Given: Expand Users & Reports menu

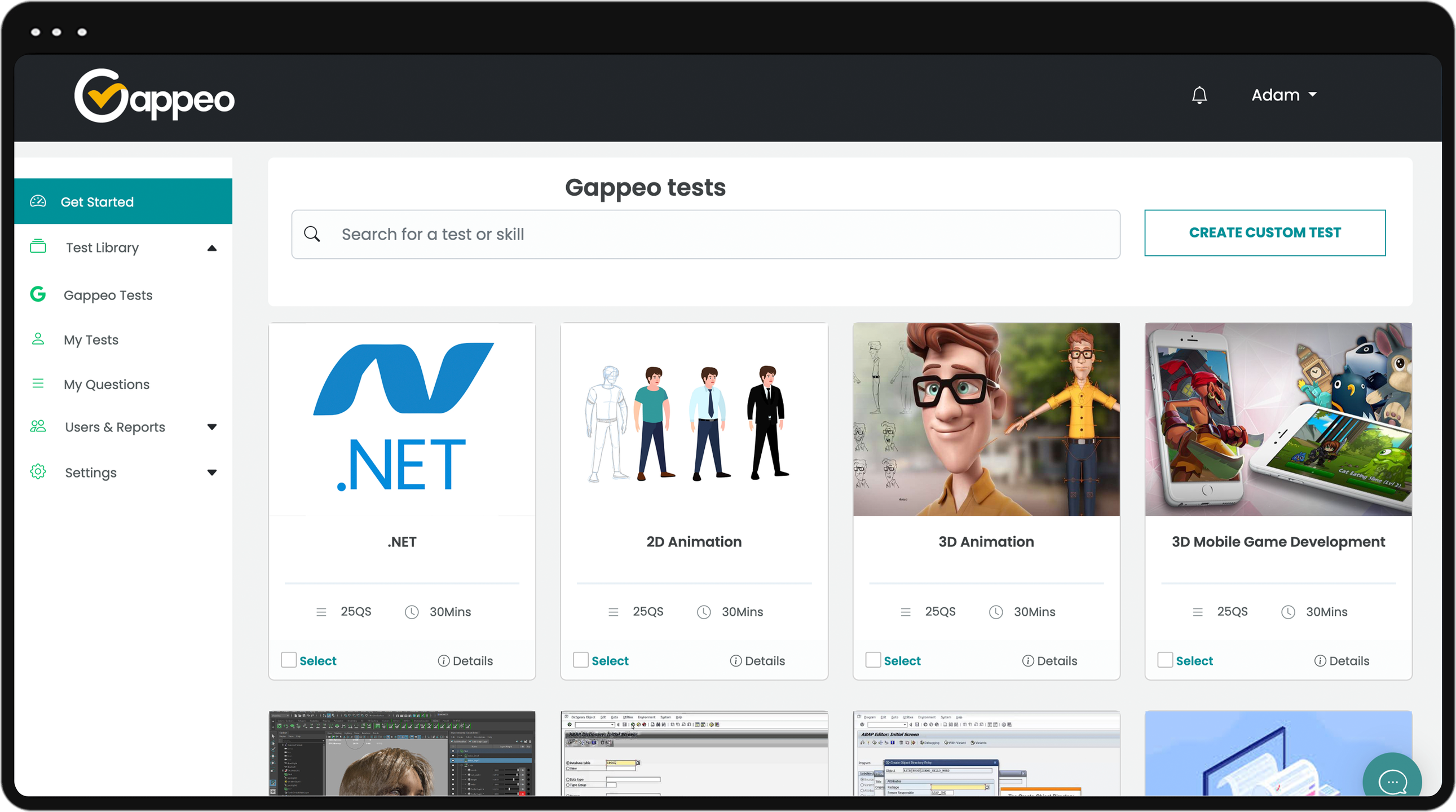Looking at the screenshot, I should click(x=212, y=427).
